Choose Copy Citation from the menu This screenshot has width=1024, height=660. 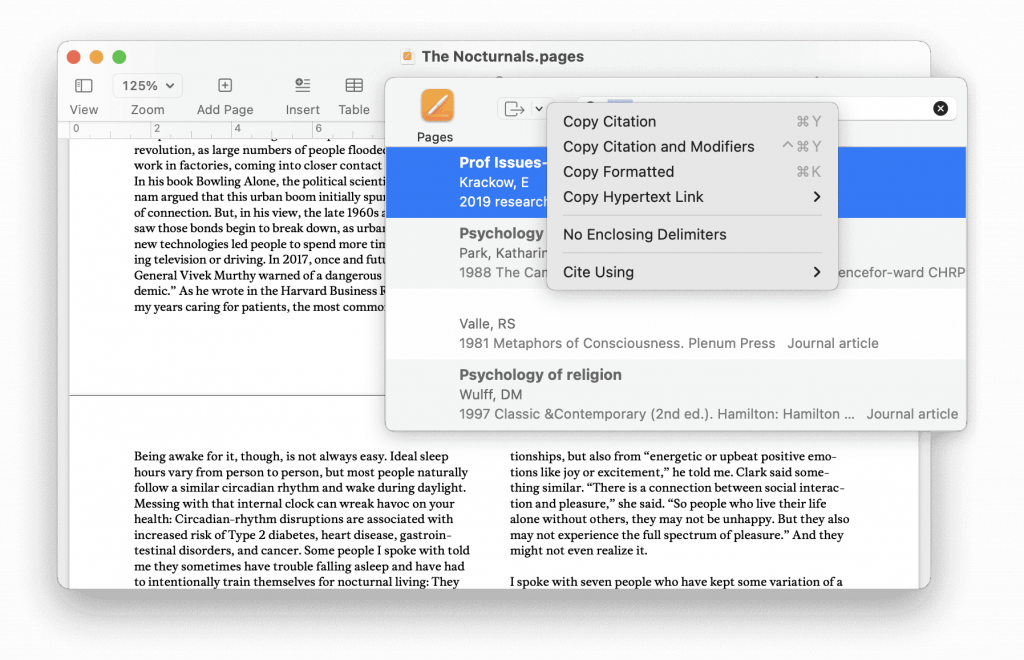(609, 122)
